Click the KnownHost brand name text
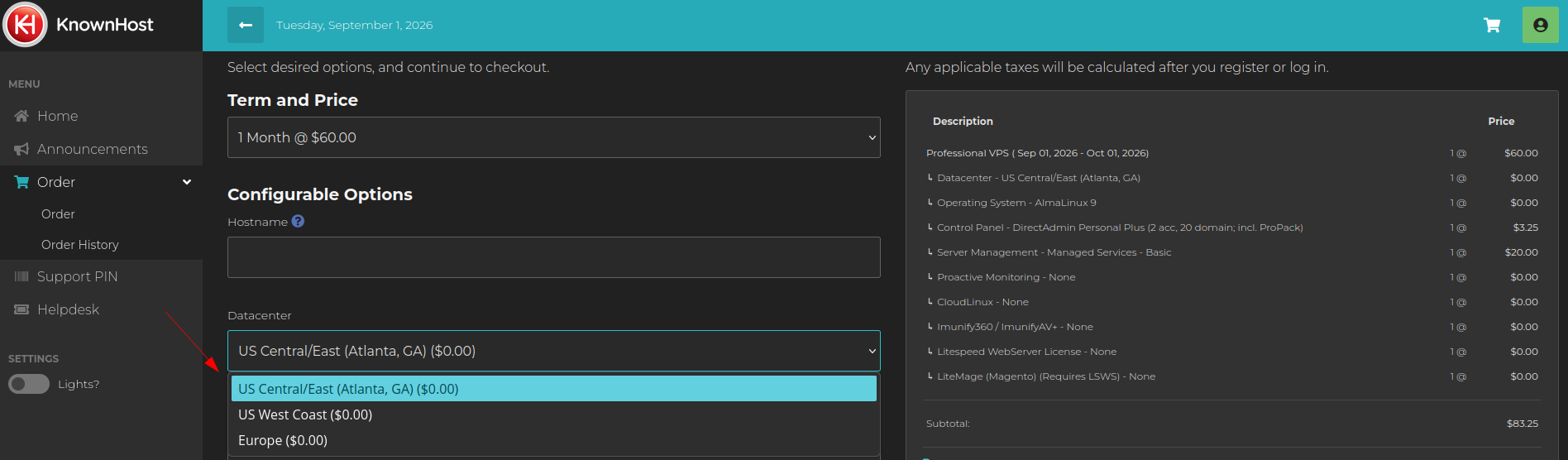Viewport: 1568px width, 460px height. (x=105, y=25)
